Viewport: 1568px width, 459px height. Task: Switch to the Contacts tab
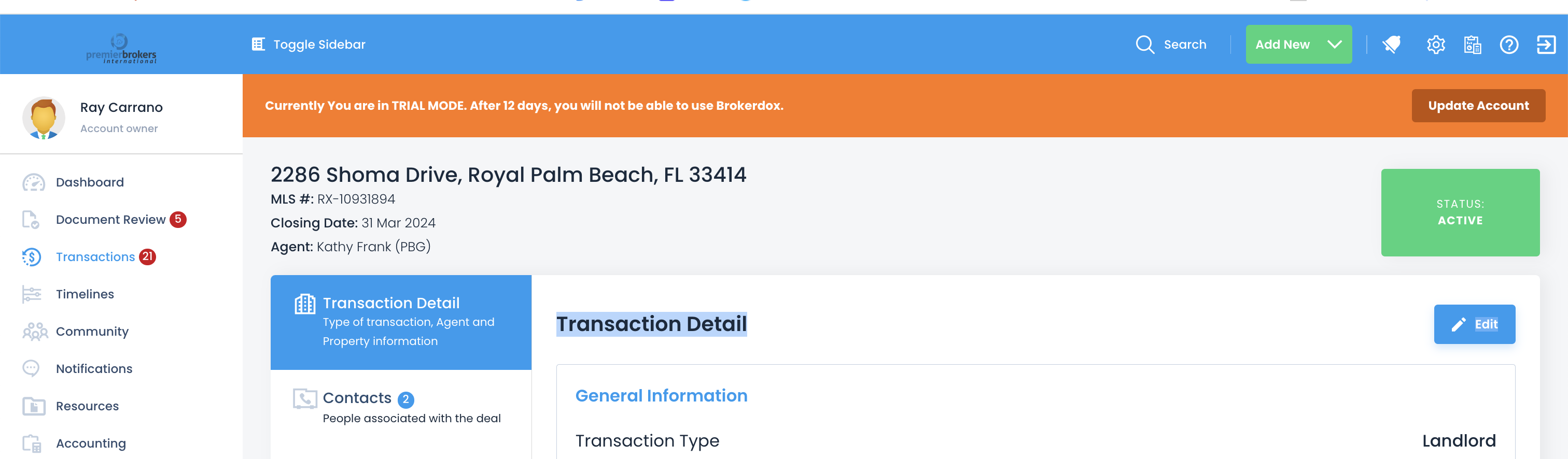point(400,408)
